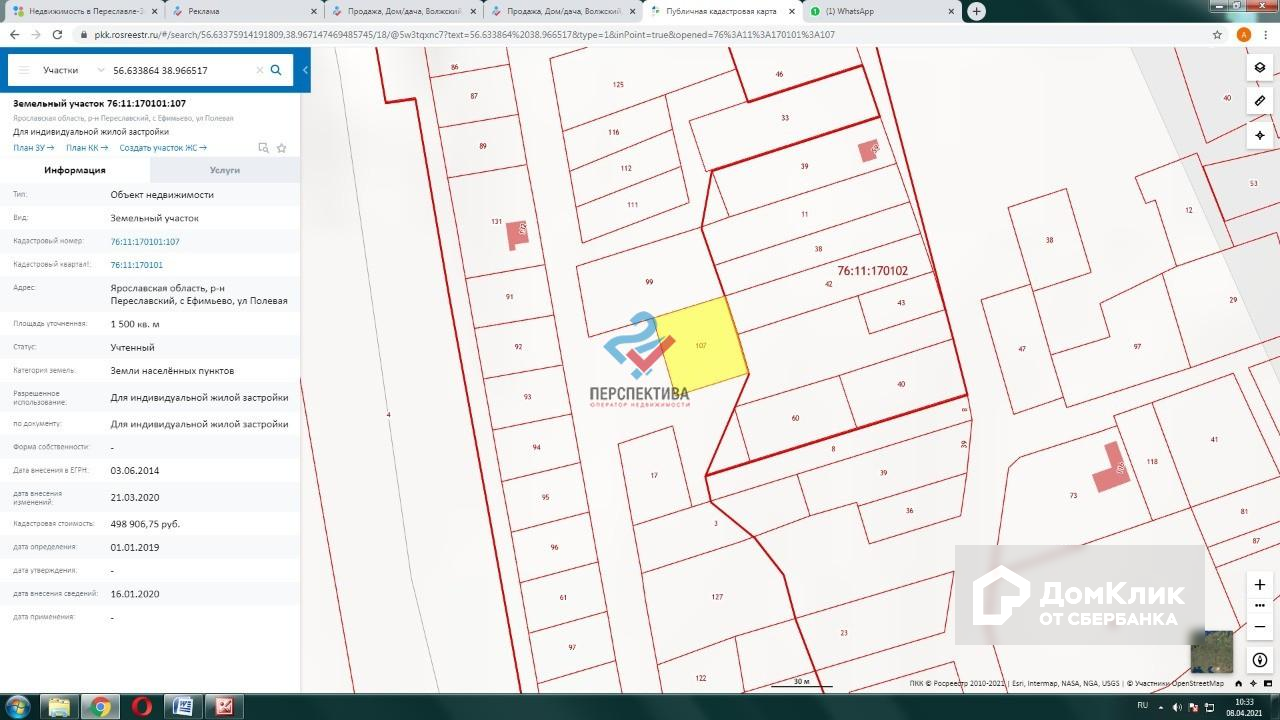Open a new browser tab
Viewport: 1280px width, 720px height.
point(976,11)
